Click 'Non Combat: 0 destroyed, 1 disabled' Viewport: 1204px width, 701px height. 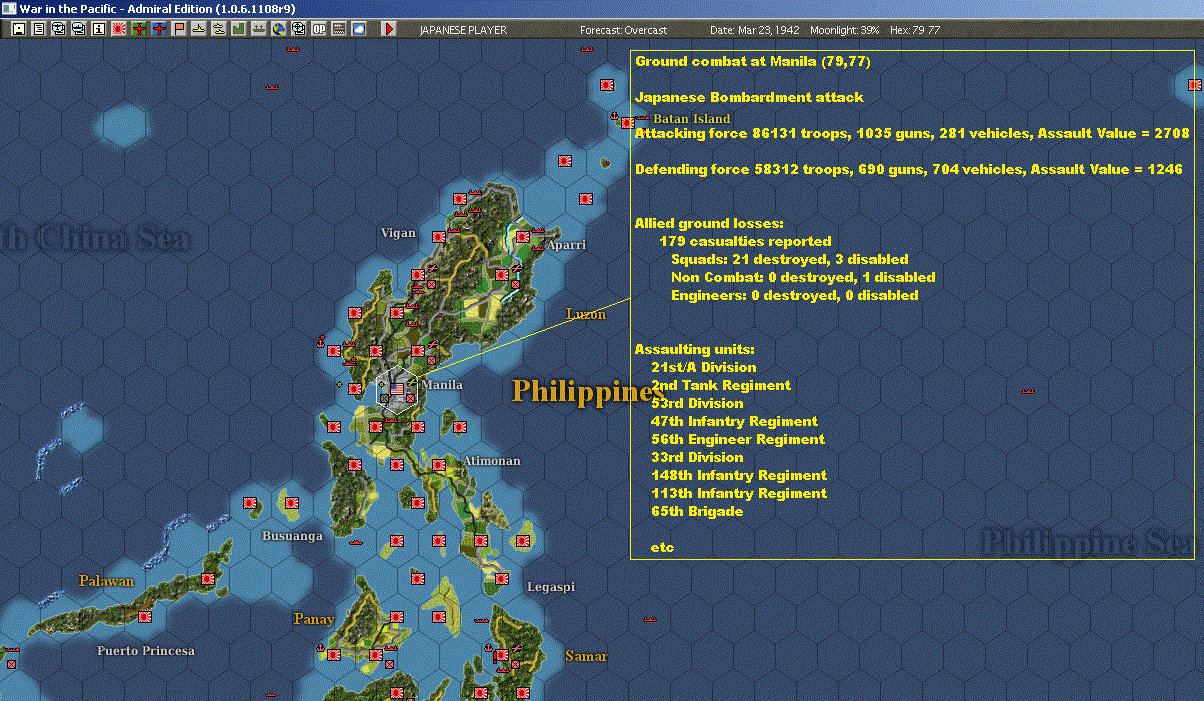803,277
